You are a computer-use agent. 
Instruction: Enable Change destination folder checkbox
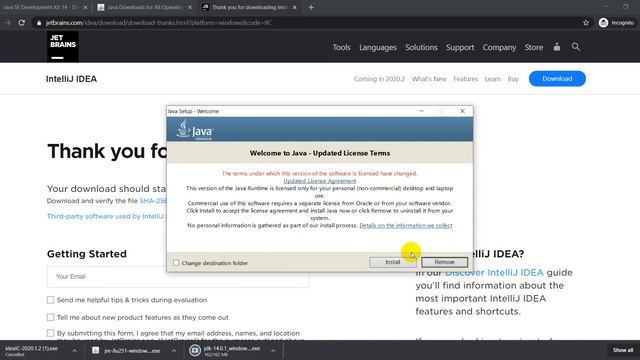[176, 263]
